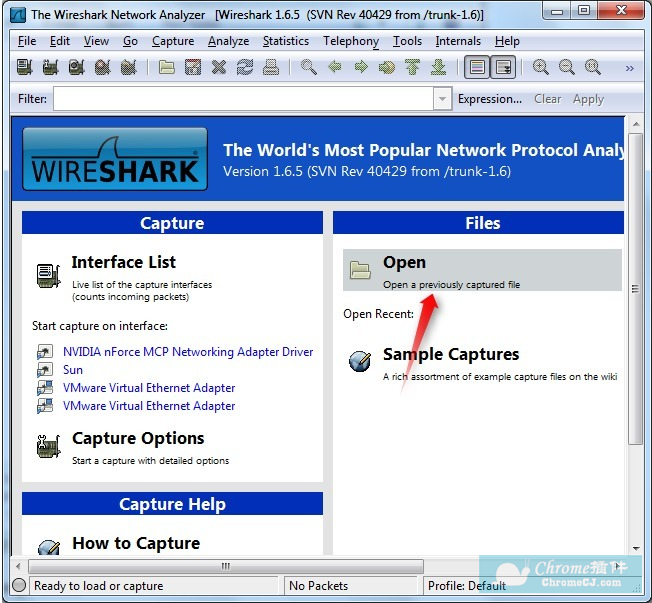The image size is (652, 603).
Task: Click the go to last packet icon
Action: 438,67
